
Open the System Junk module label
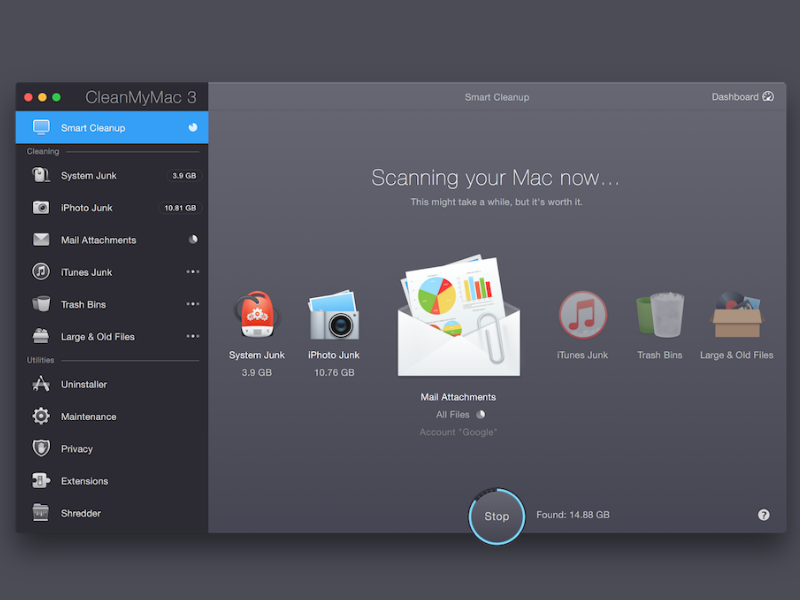[89, 176]
